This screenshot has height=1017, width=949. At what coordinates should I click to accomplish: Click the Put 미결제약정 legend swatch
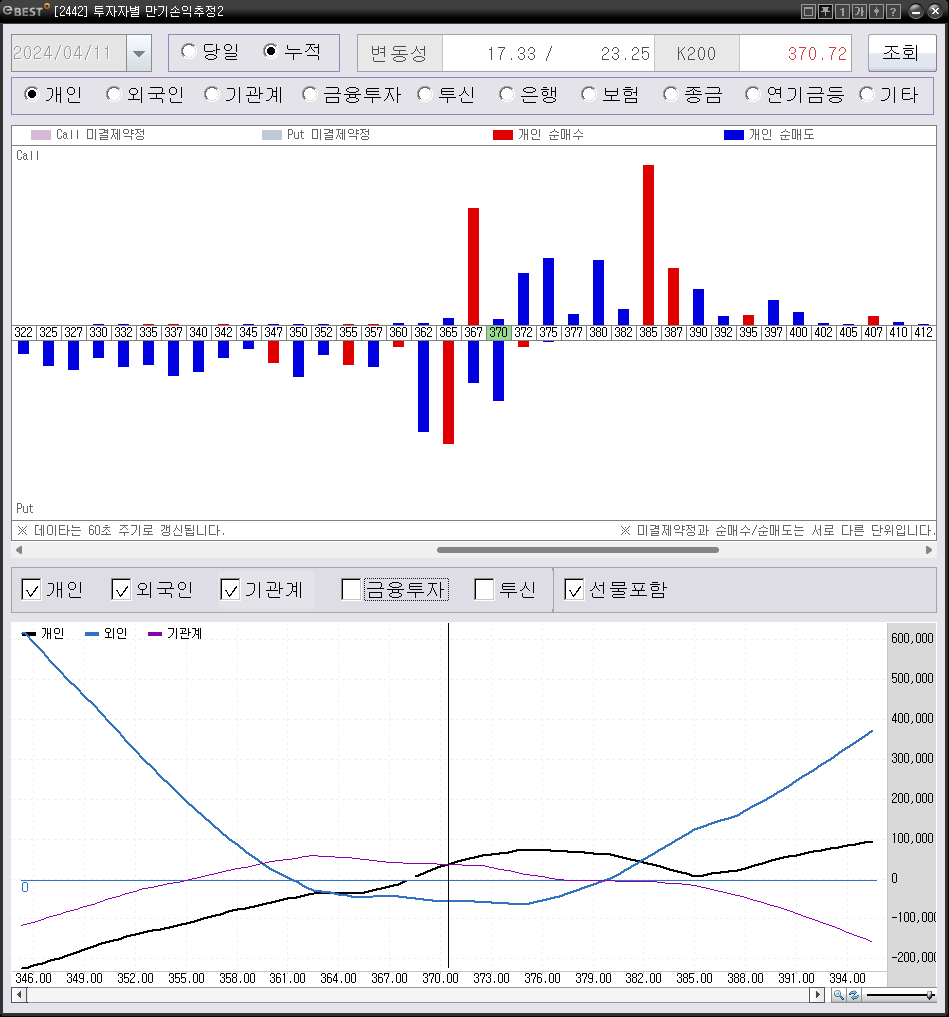pyautogui.click(x=272, y=135)
